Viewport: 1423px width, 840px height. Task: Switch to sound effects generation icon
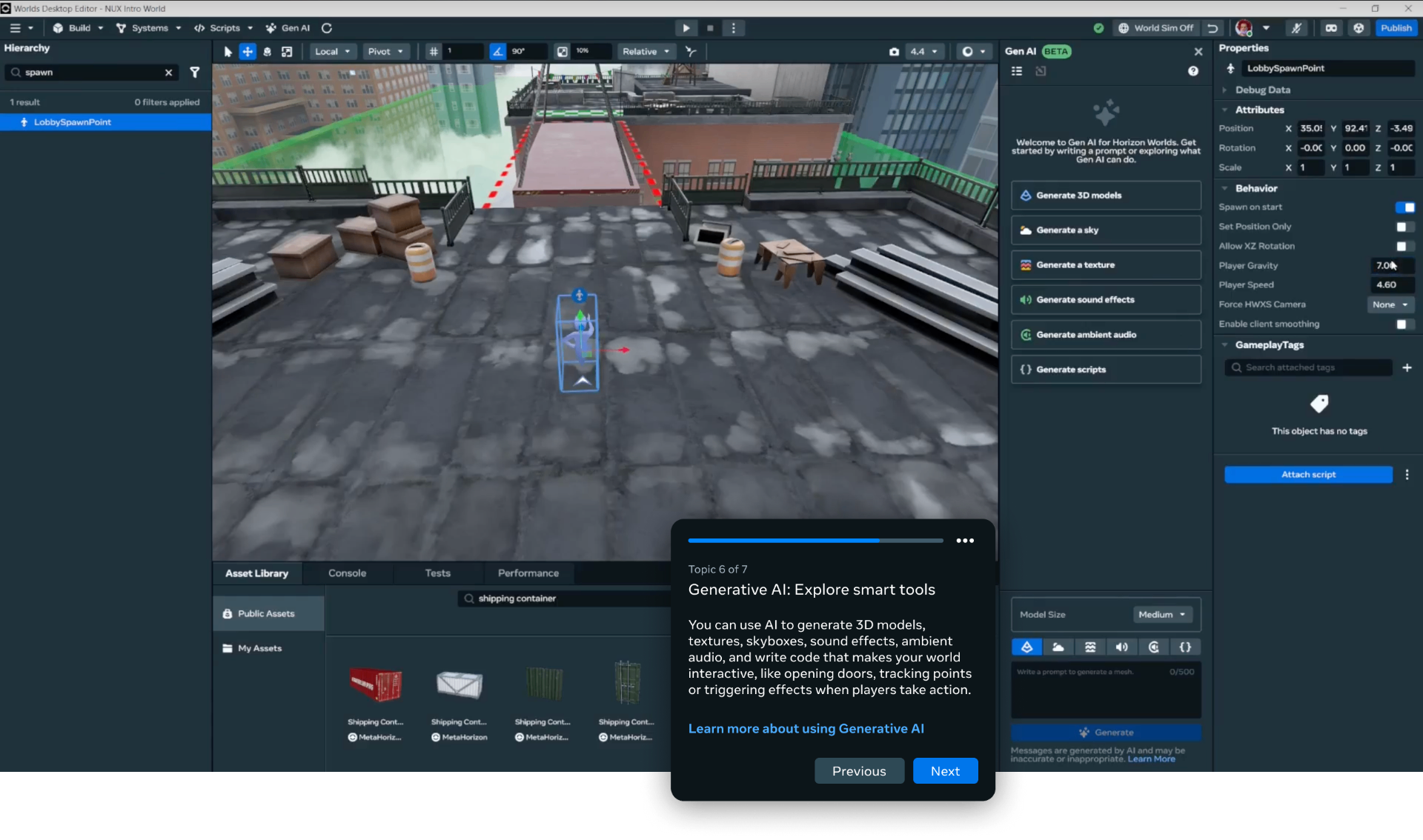tap(1122, 647)
